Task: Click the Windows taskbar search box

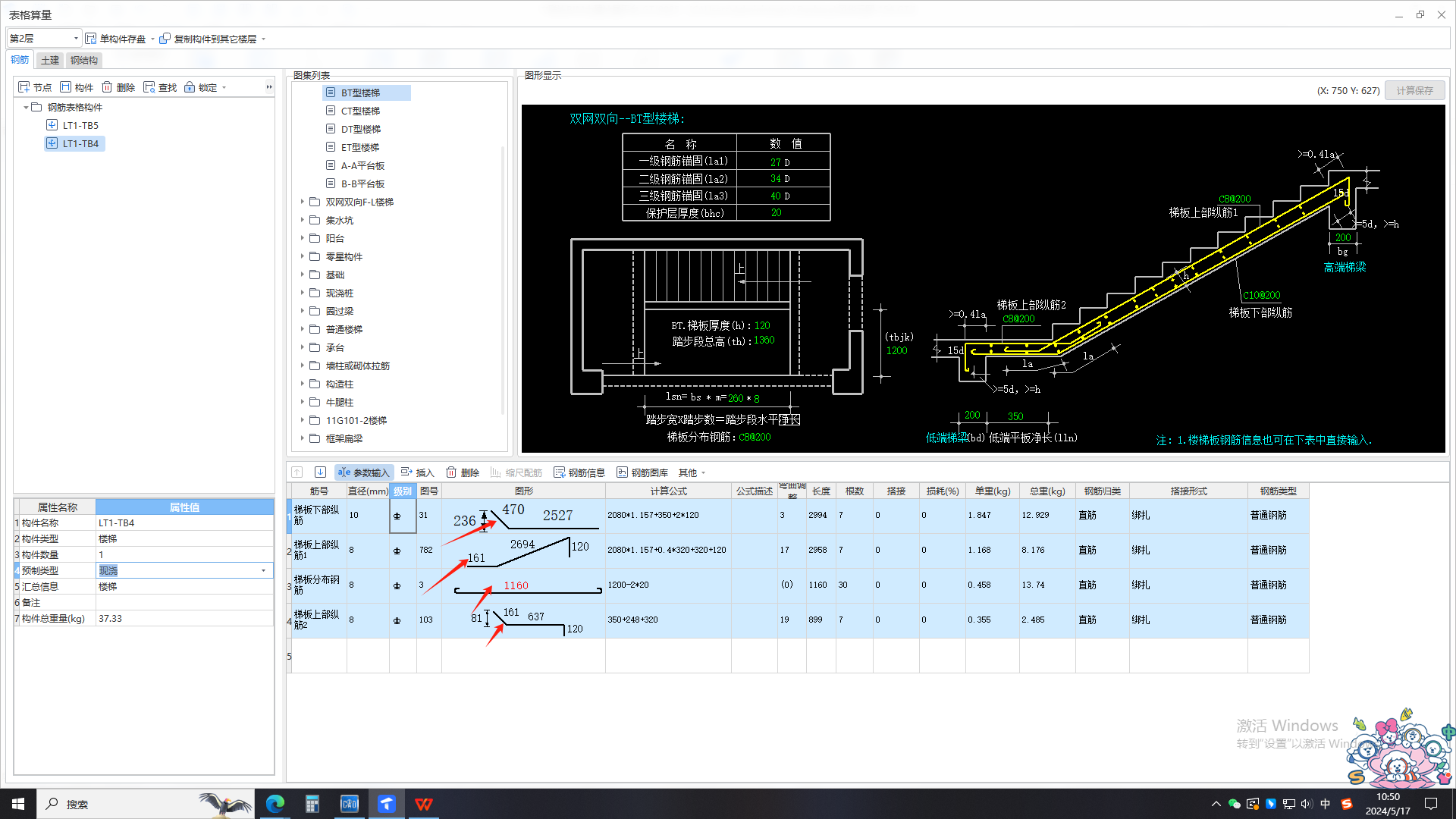Action: (144, 804)
